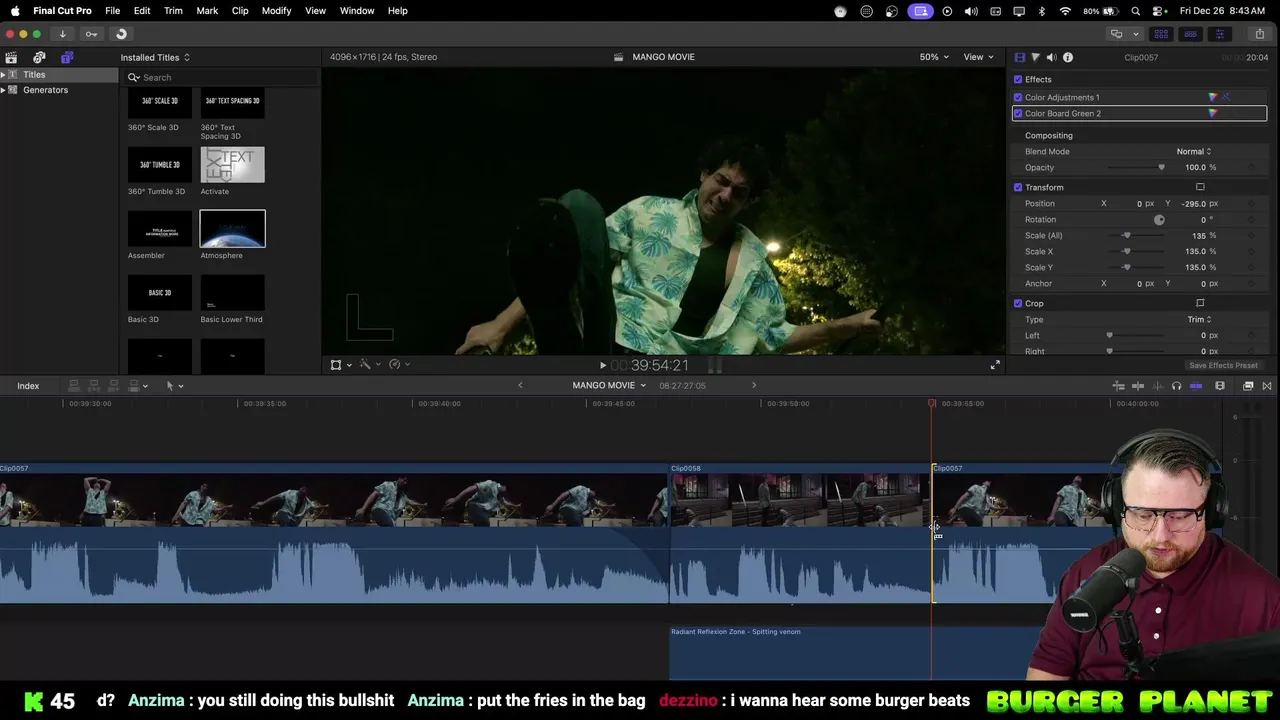The width and height of the screenshot is (1280, 720).
Task: Open the transform tool popup in viewer
Action: point(341,365)
